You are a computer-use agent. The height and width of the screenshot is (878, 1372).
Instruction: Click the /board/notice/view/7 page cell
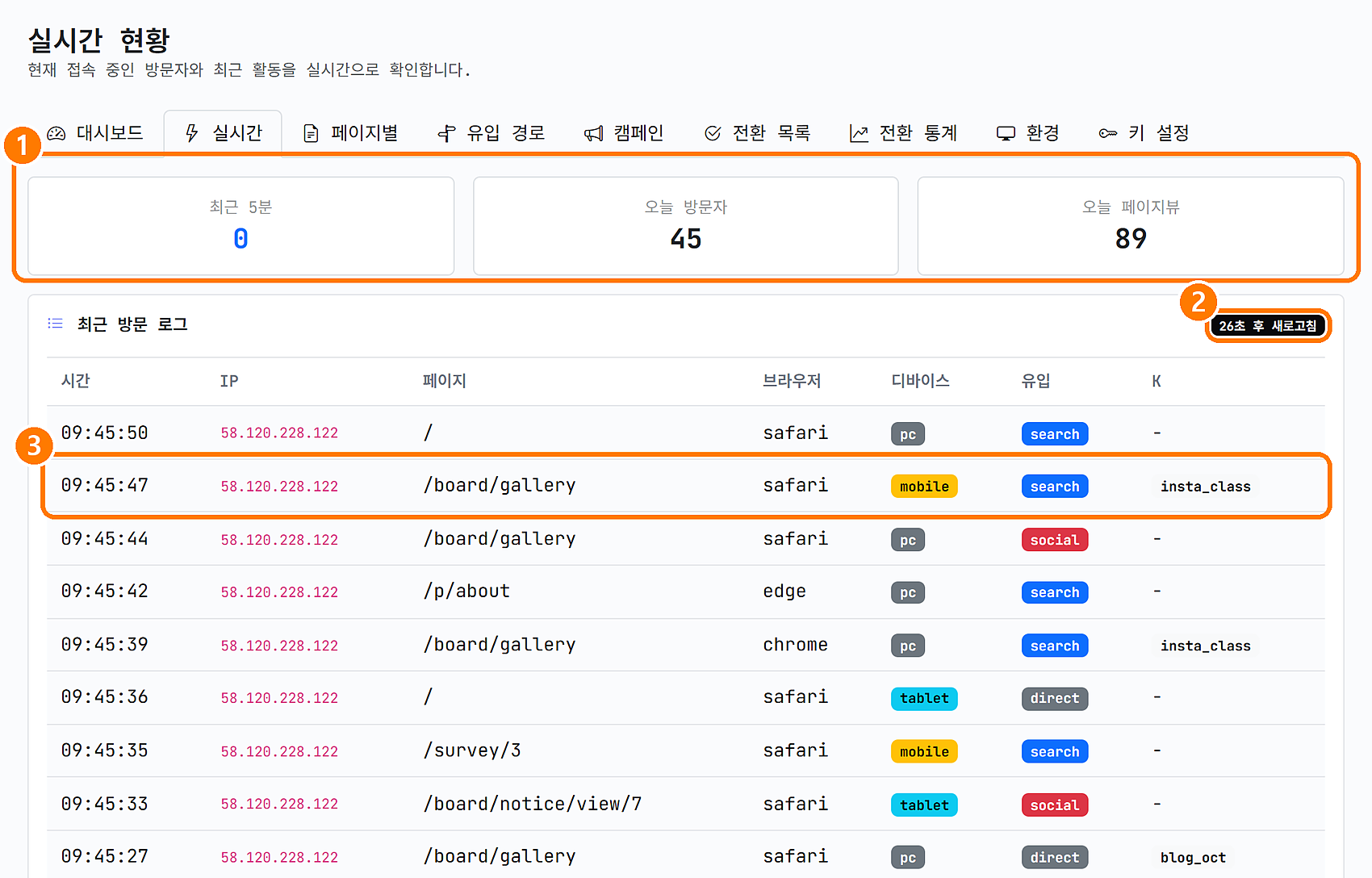[533, 804]
